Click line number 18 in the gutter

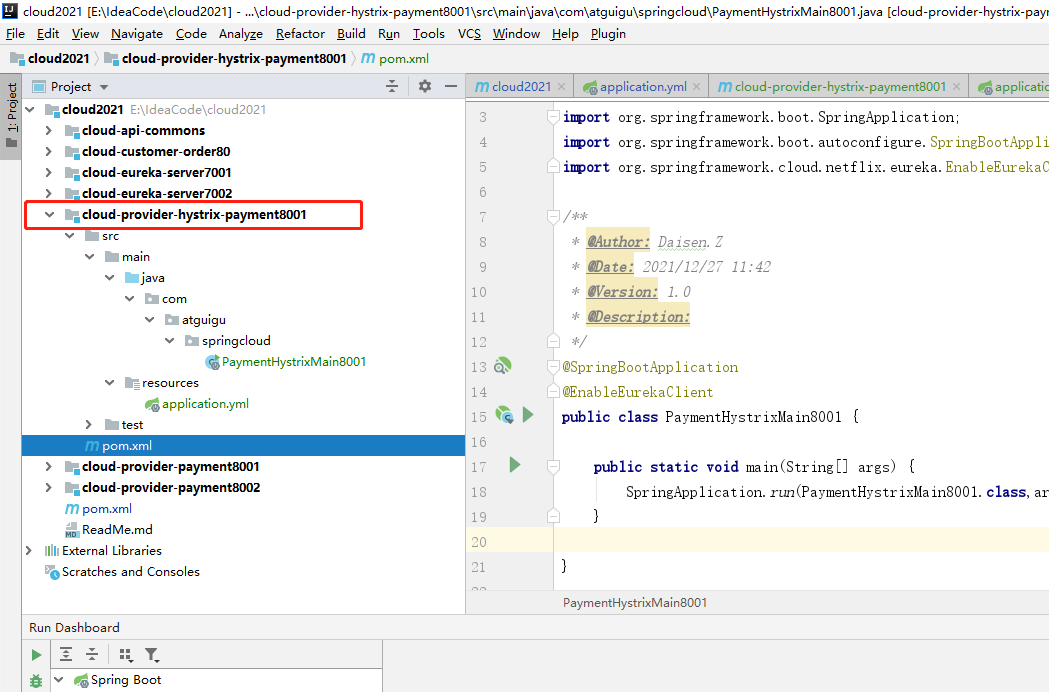click(x=478, y=492)
